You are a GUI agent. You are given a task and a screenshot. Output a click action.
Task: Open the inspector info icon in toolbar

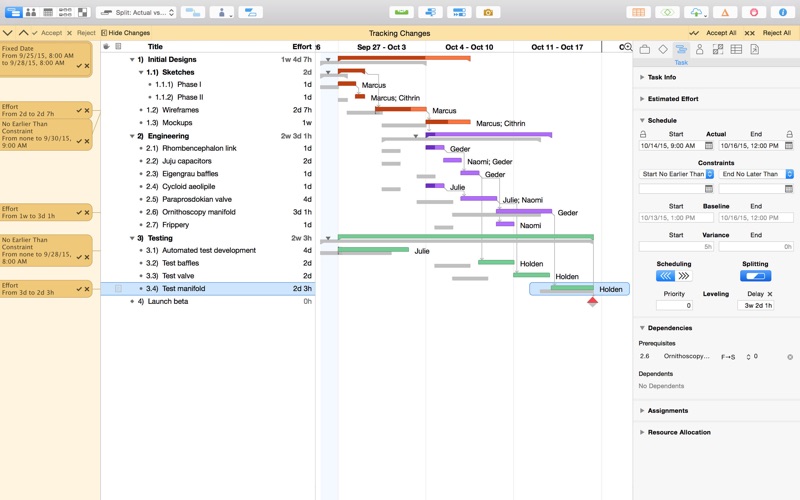tap(783, 13)
